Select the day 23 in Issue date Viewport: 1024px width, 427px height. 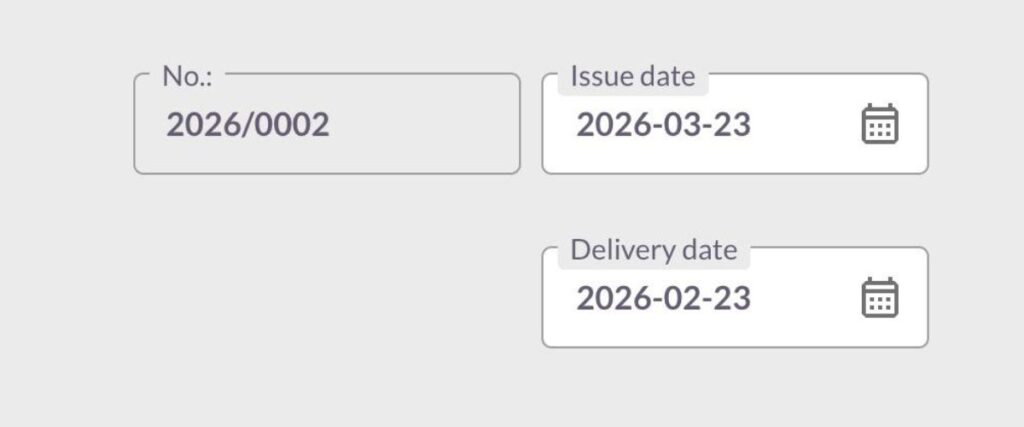coord(731,125)
